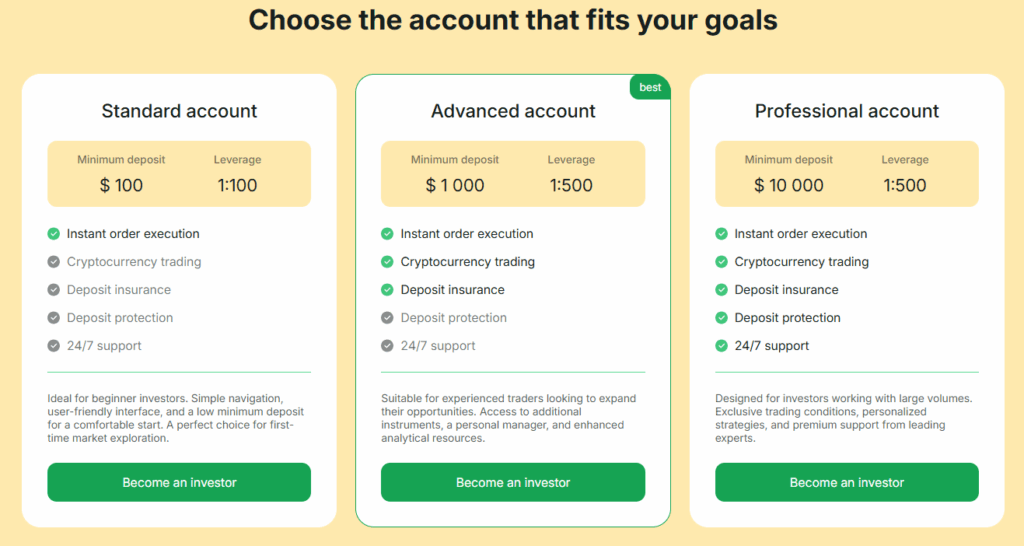Click gray check icon beside Advanced Deposit protection
This screenshot has width=1024, height=546.
click(x=387, y=318)
